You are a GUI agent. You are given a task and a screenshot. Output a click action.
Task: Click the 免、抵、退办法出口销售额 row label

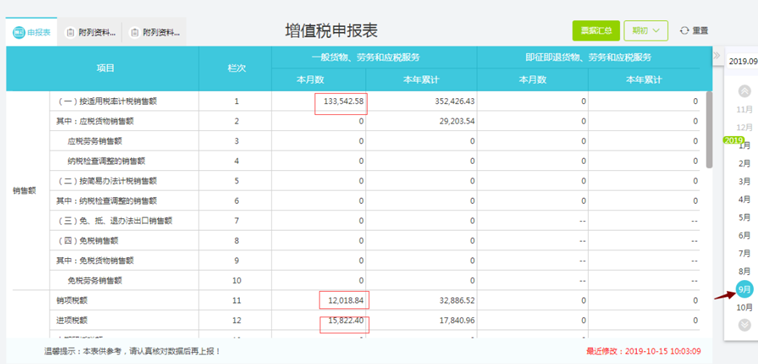point(115,221)
